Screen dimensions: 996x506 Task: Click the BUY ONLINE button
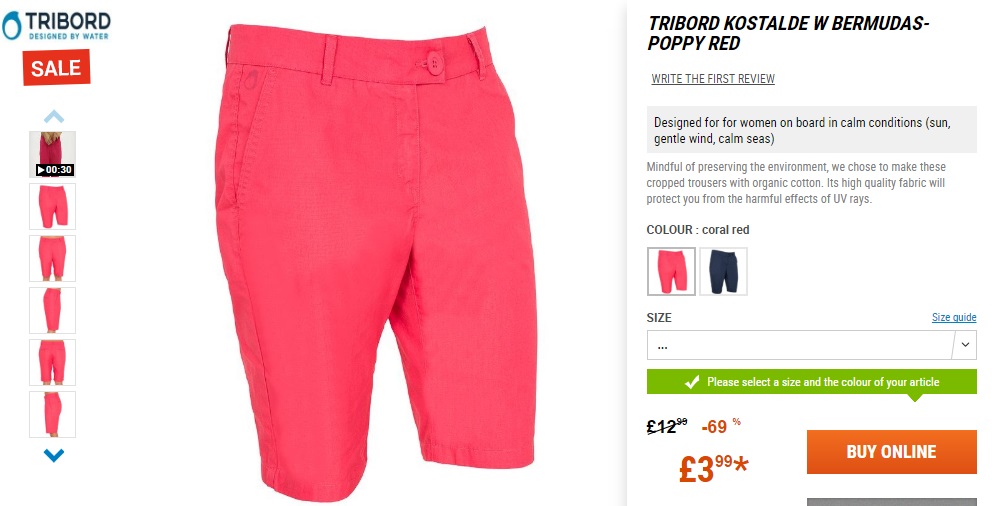(x=892, y=452)
